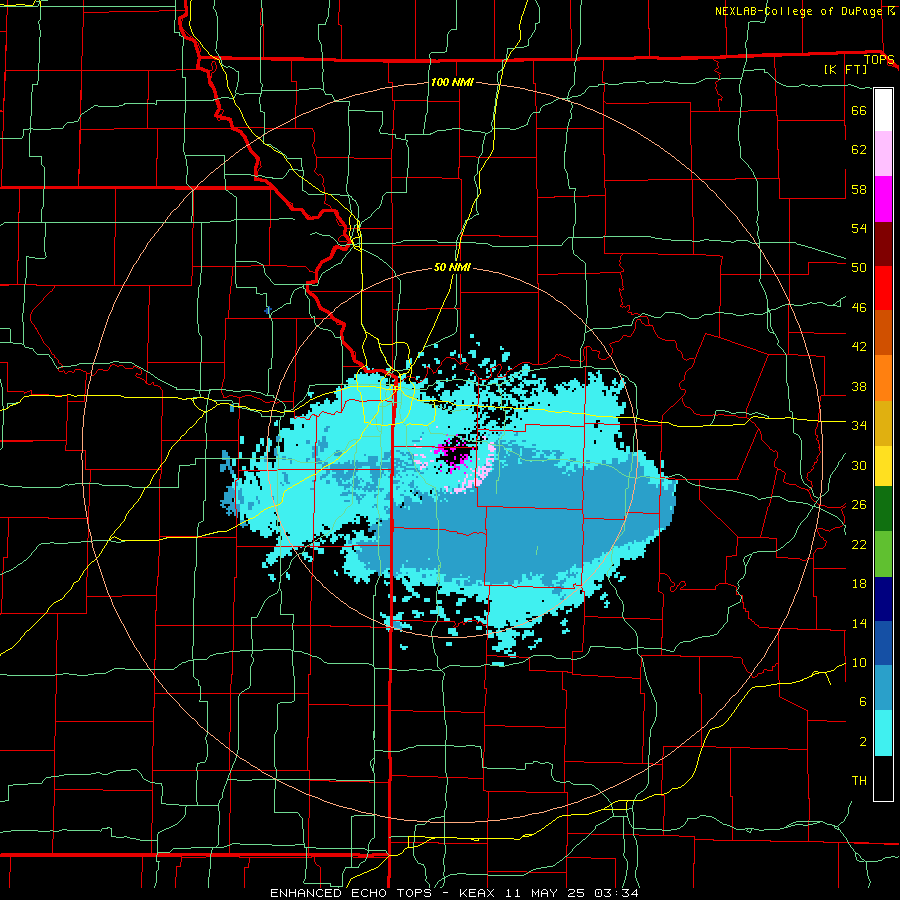Click the magenta high echo top core

coord(453,452)
